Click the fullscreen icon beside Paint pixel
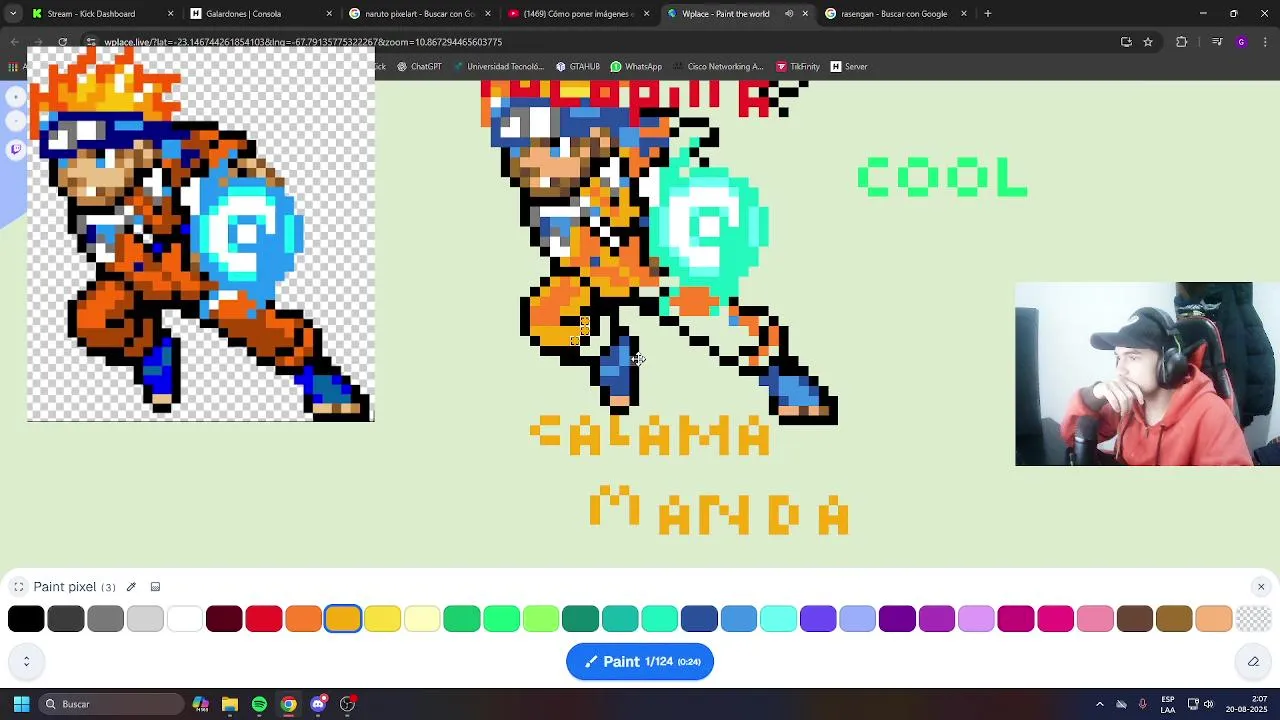This screenshot has height=720, width=1280. (x=19, y=587)
